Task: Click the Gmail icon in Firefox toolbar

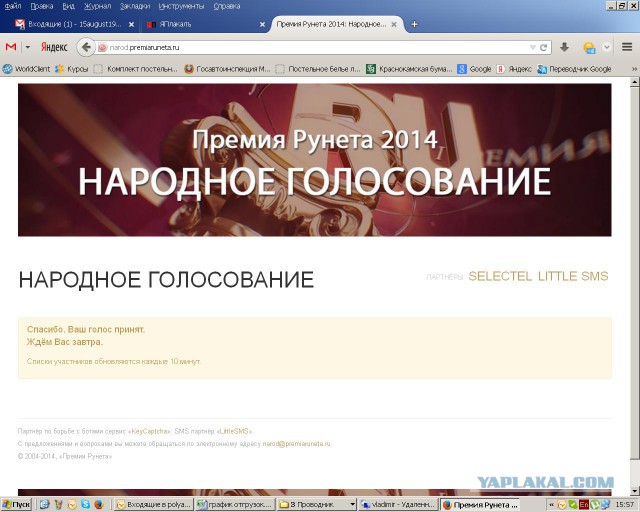Action: click(11, 47)
